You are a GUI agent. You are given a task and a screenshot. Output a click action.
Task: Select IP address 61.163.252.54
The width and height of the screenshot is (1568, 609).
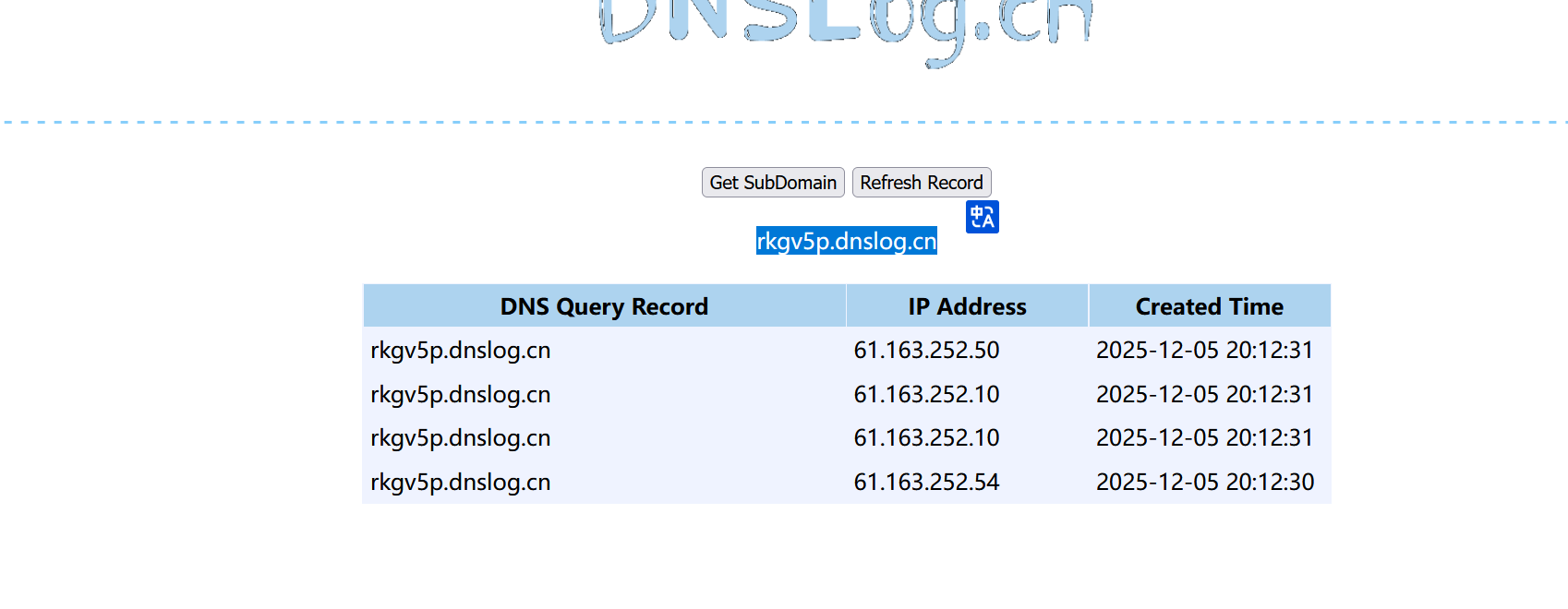tap(926, 483)
